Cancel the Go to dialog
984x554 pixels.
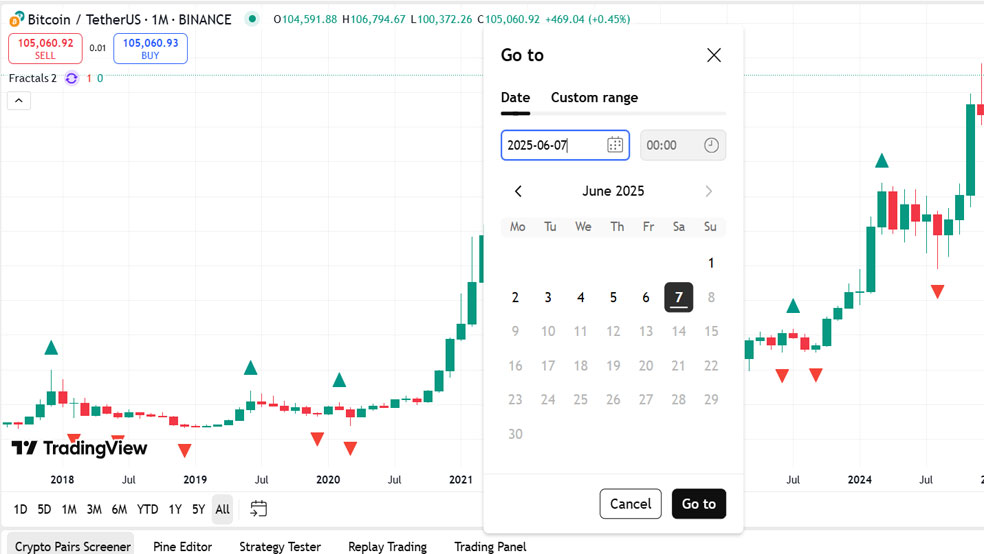[x=630, y=504]
